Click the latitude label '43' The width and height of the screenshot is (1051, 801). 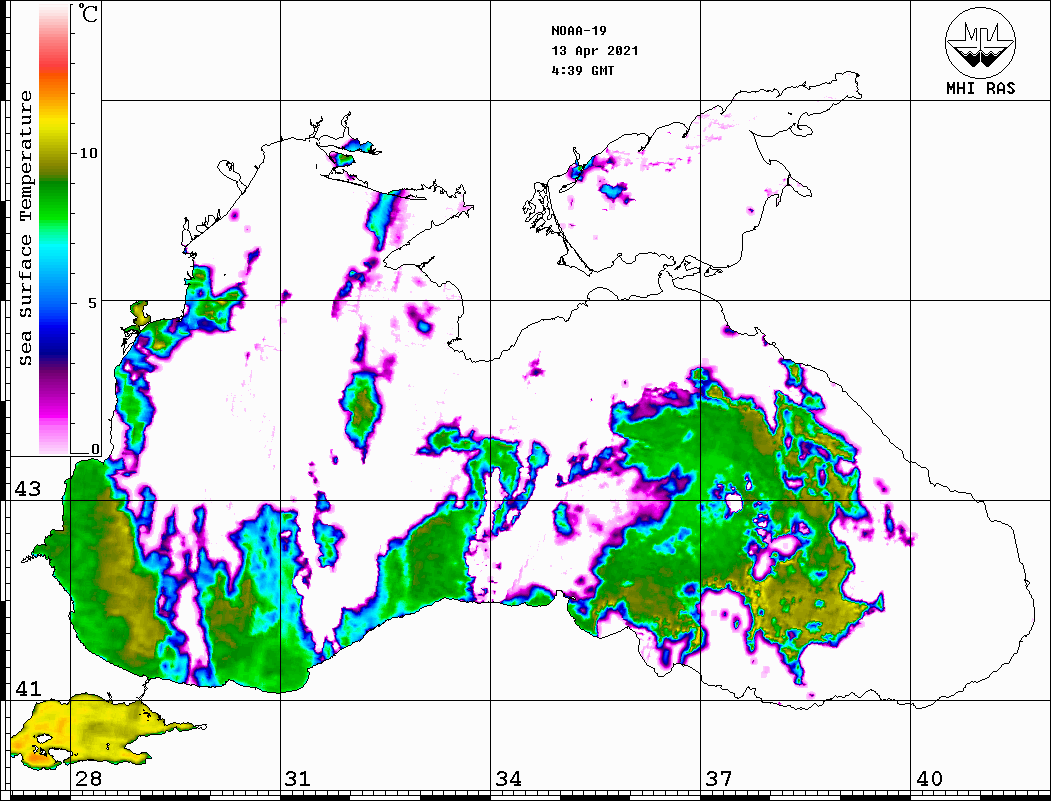(x=28, y=489)
